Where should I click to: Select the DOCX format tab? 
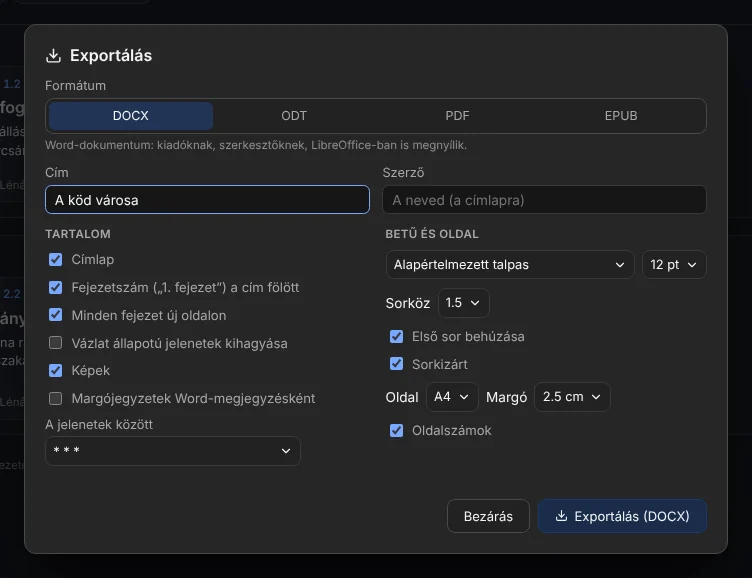(130, 116)
